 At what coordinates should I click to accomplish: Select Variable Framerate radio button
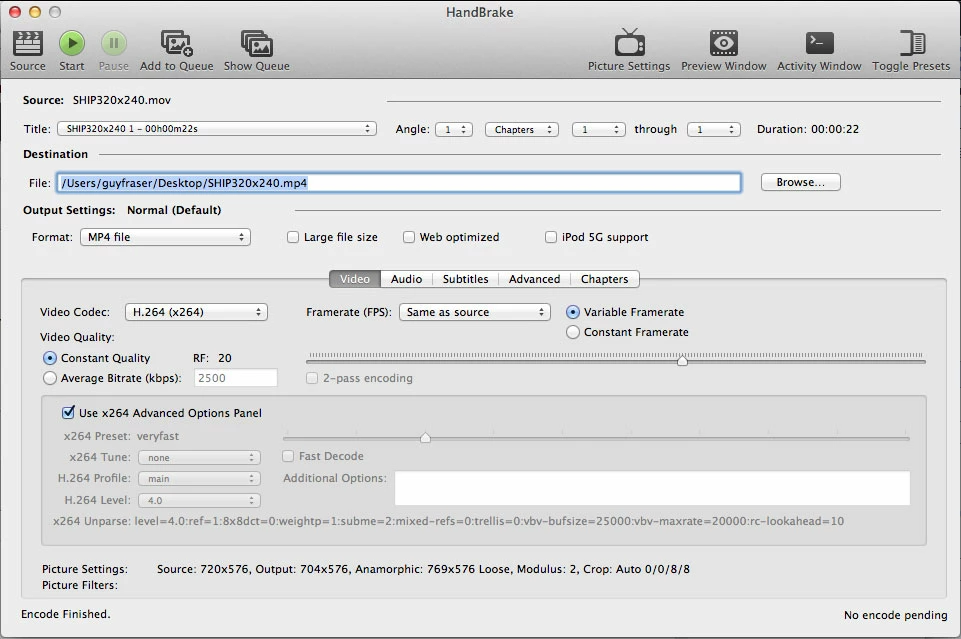pyautogui.click(x=572, y=312)
